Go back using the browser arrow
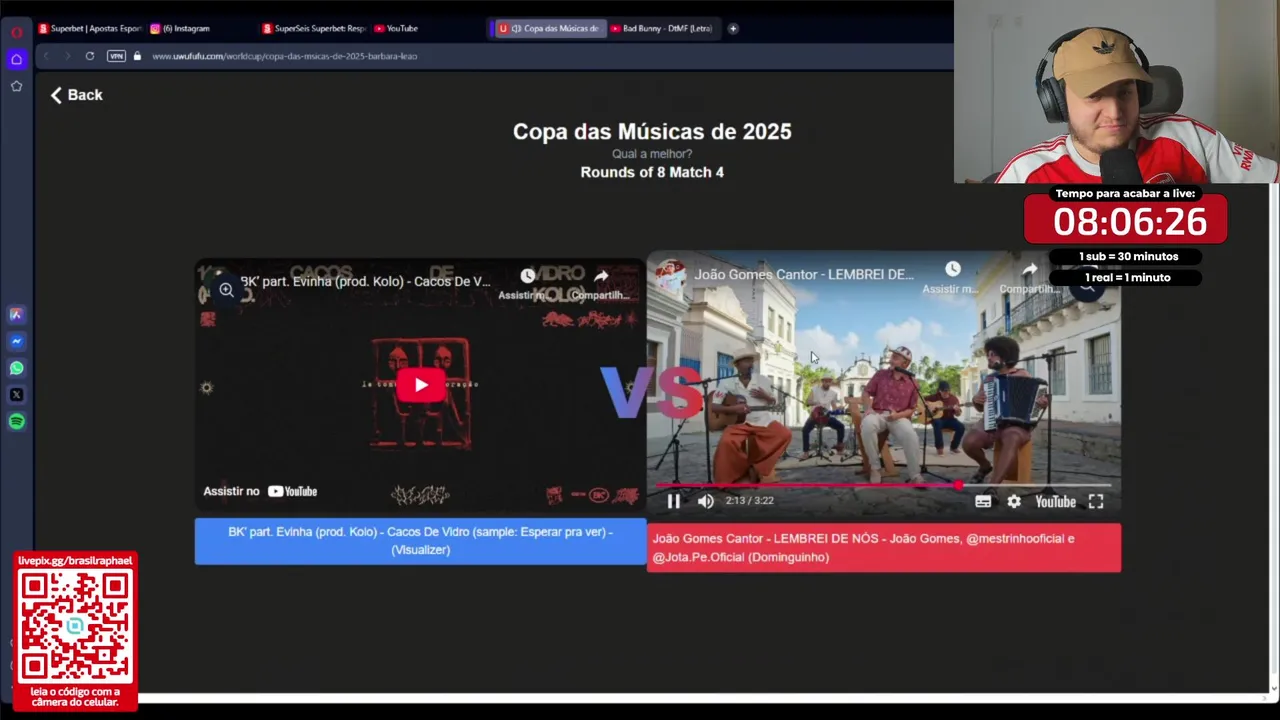The width and height of the screenshot is (1280, 720). point(46,56)
